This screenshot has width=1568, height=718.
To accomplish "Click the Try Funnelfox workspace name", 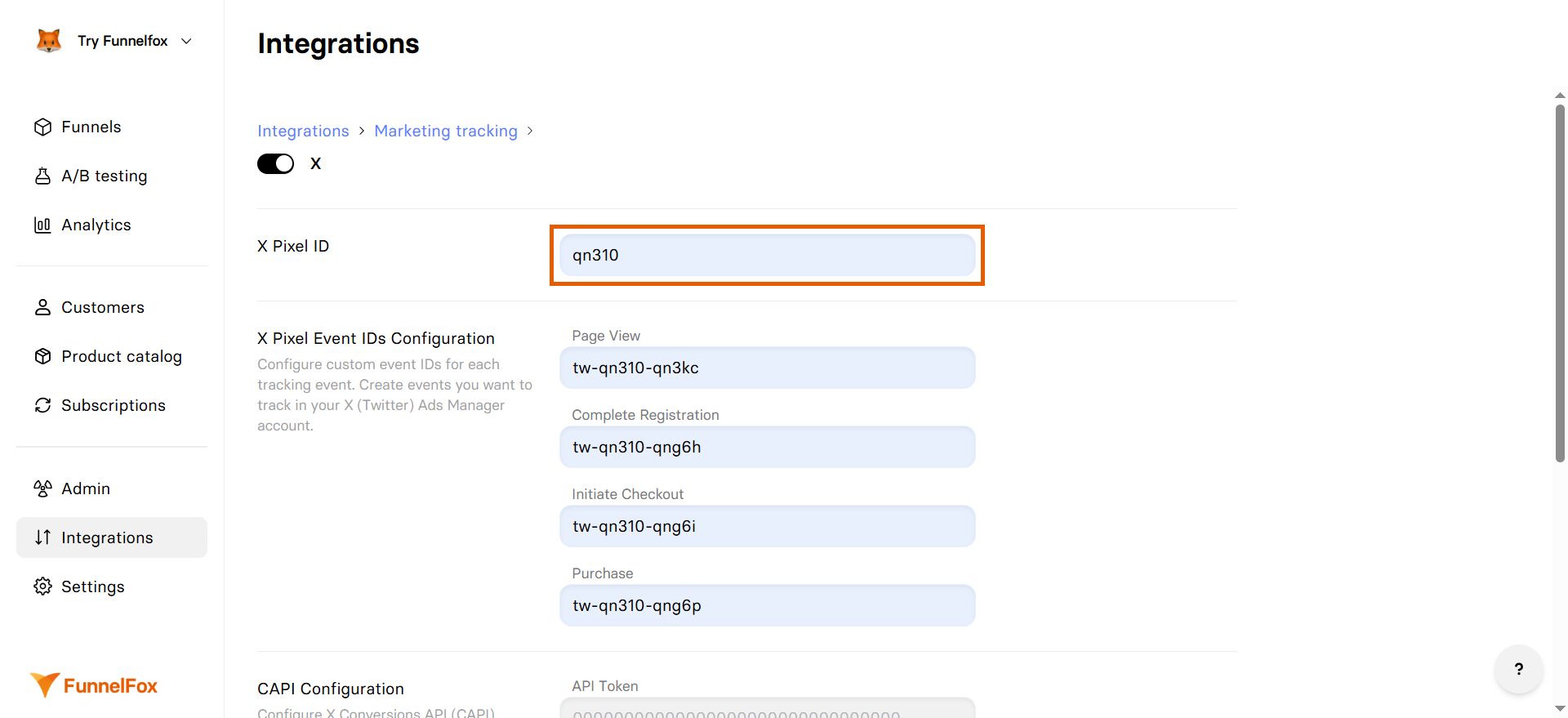I will [122, 41].
